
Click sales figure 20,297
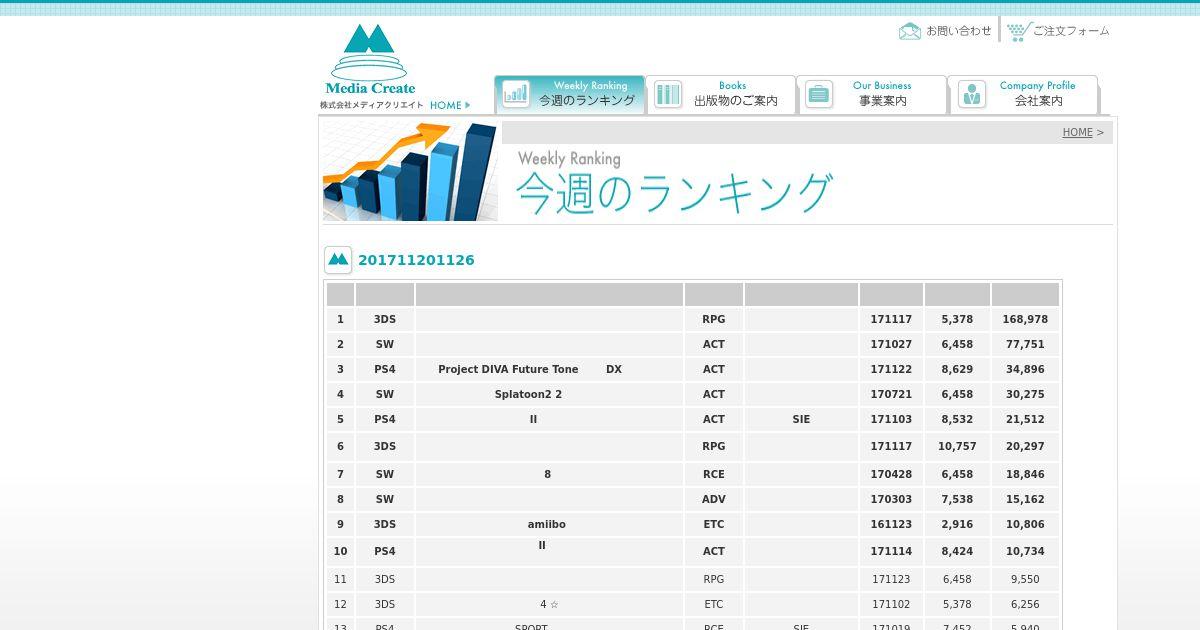[1025, 446]
